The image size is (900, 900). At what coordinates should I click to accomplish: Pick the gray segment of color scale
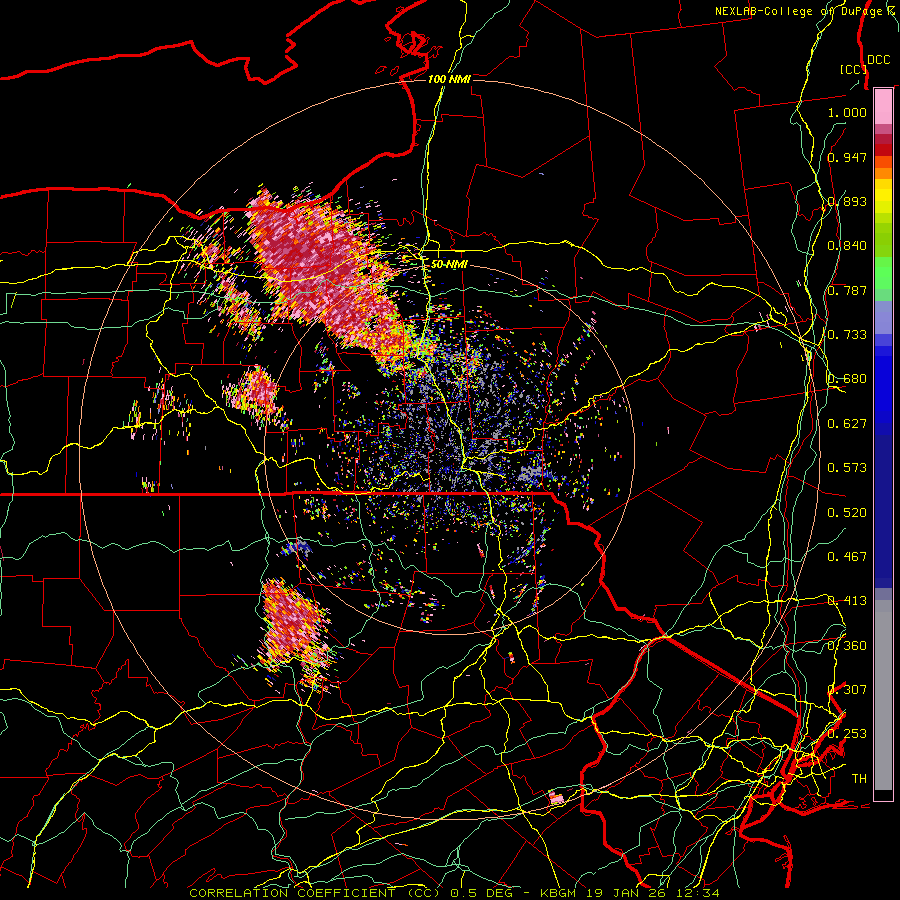[883, 695]
